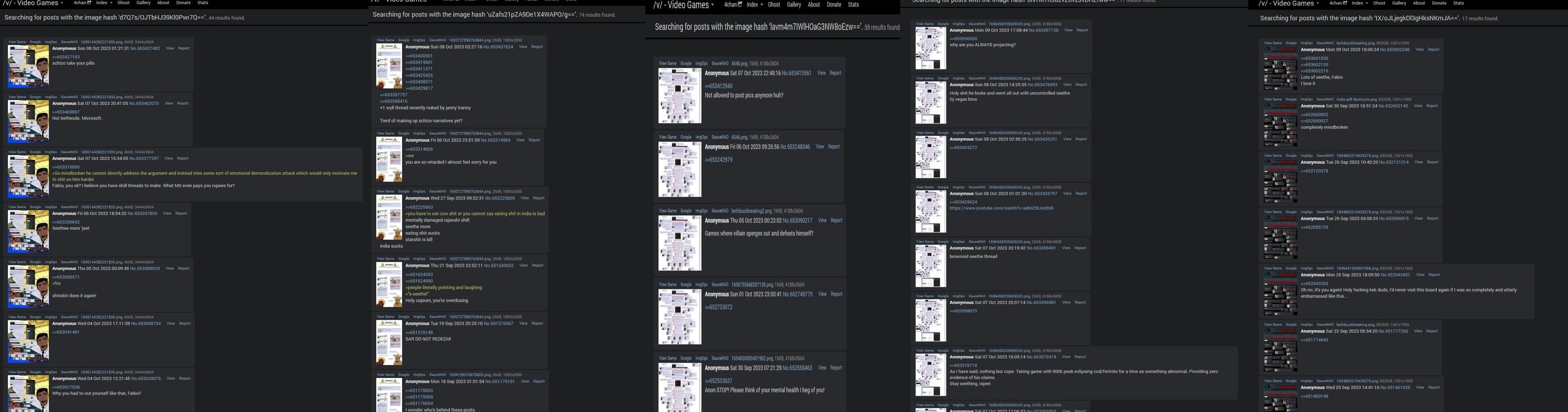
Task: Click SauceNAO link above post No.653437624
Action: [x=437, y=40]
